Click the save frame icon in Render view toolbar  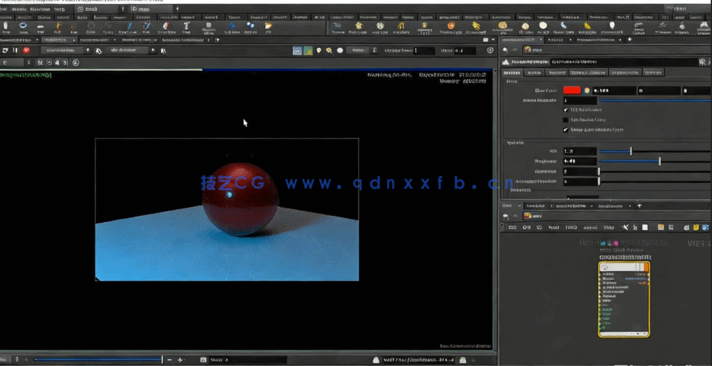(297, 50)
